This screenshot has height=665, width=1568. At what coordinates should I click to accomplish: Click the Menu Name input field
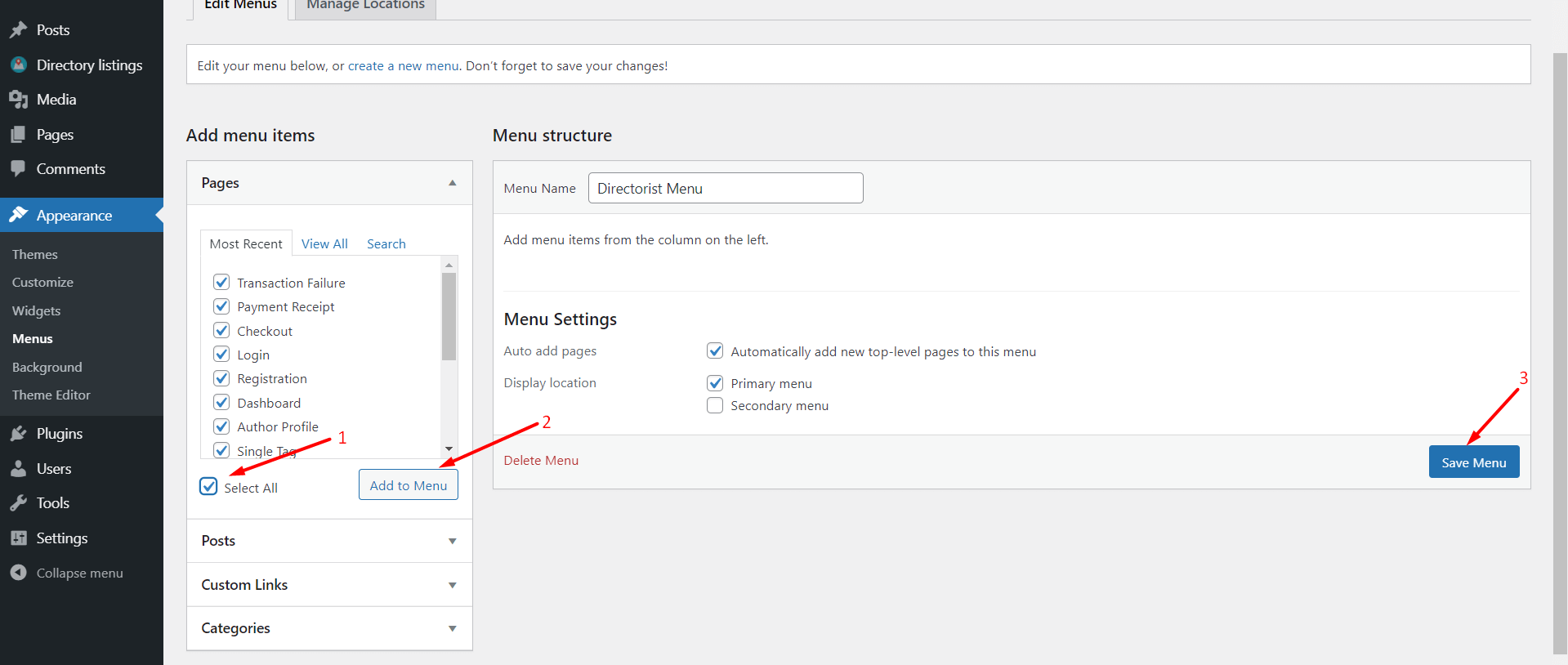(x=726, y=188)
